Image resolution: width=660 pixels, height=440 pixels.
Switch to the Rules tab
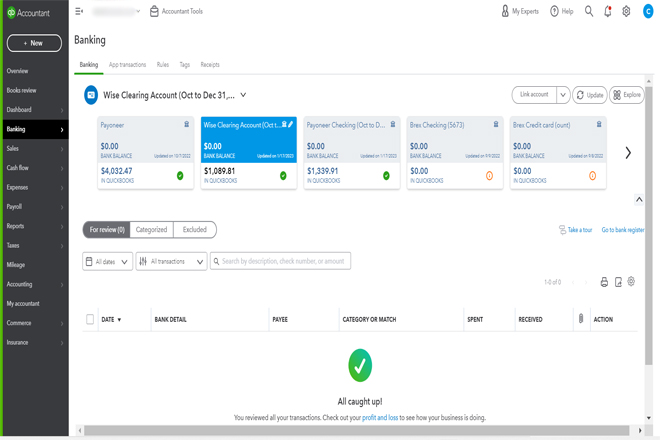click(x=162, y=65)
